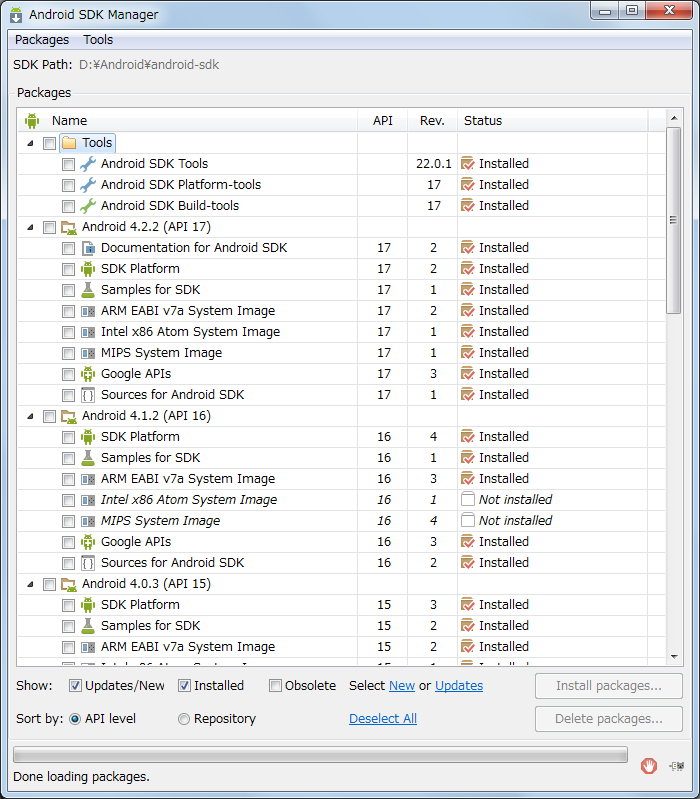
Task: Collapse the Android 4.2.2 (API 17) group
Action: (30, 227)
